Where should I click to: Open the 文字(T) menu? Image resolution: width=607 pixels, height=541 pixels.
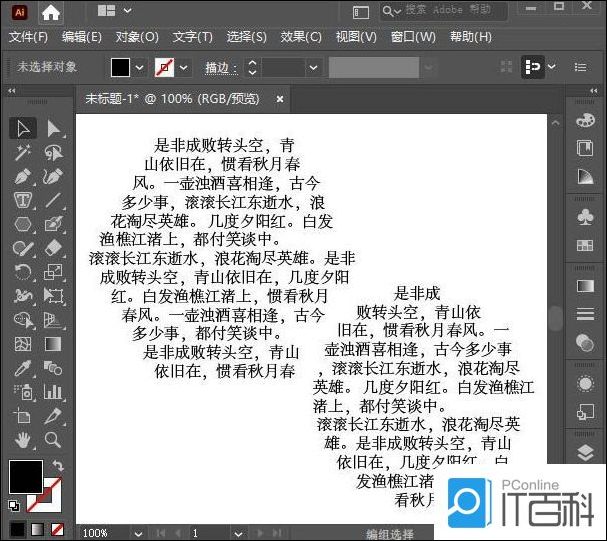[x=192, y=37]
